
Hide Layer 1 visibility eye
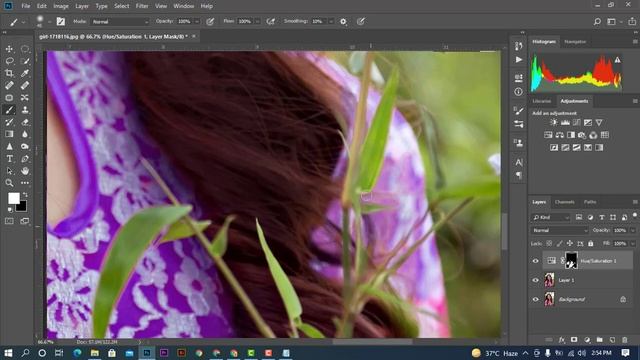click(x=536, y=280)
